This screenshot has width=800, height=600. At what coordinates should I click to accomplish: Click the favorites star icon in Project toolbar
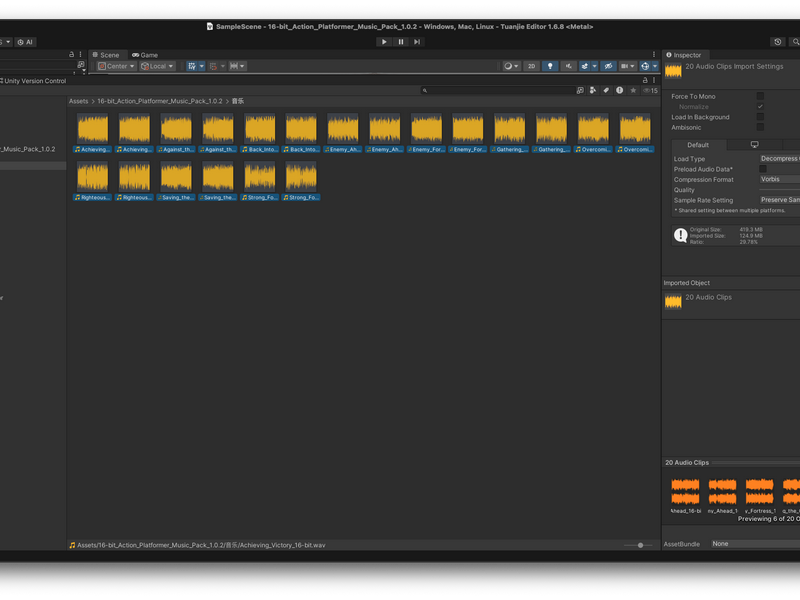[633, 90]
